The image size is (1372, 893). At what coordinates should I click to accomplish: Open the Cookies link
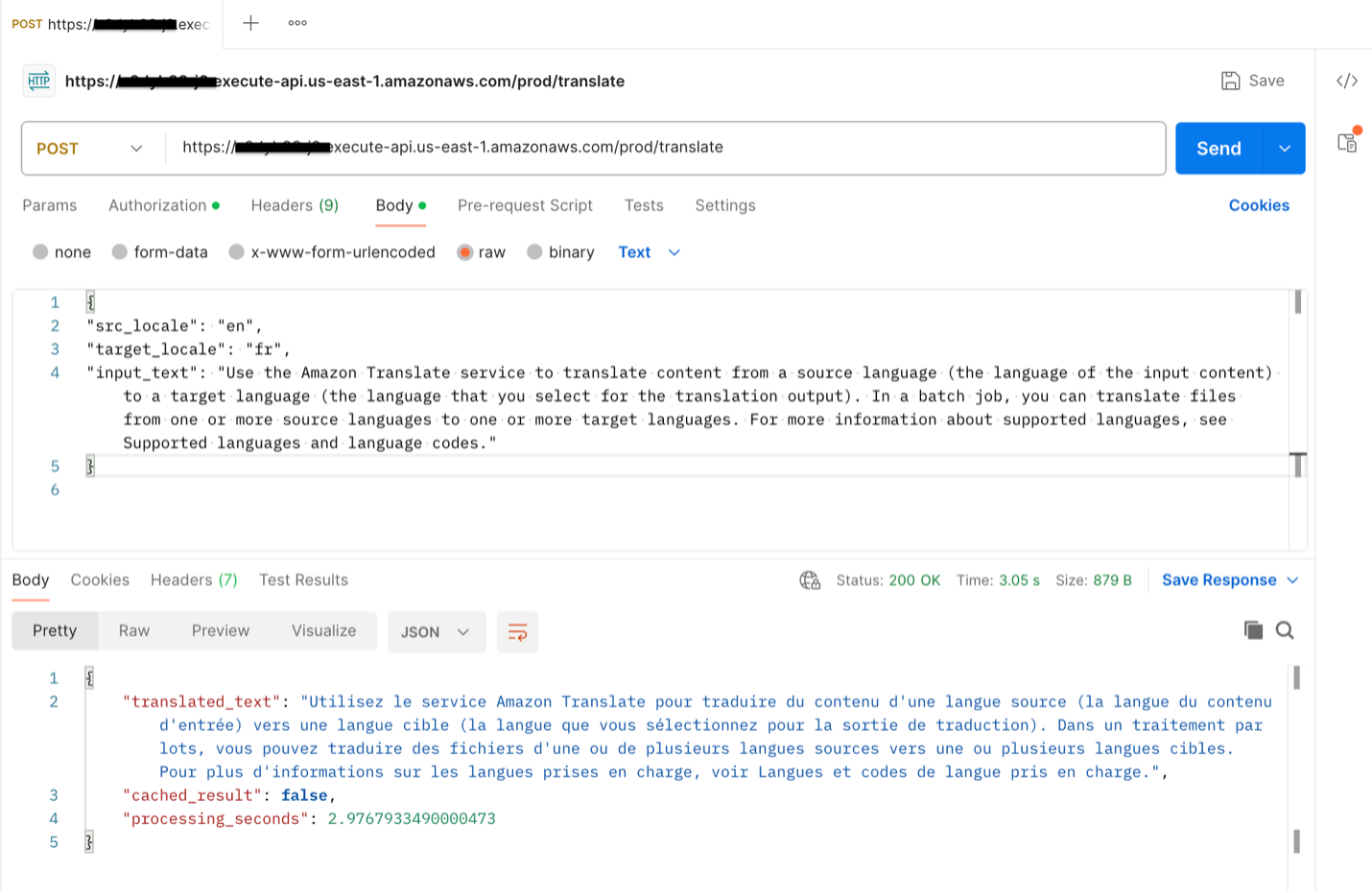click(1259, 205)
